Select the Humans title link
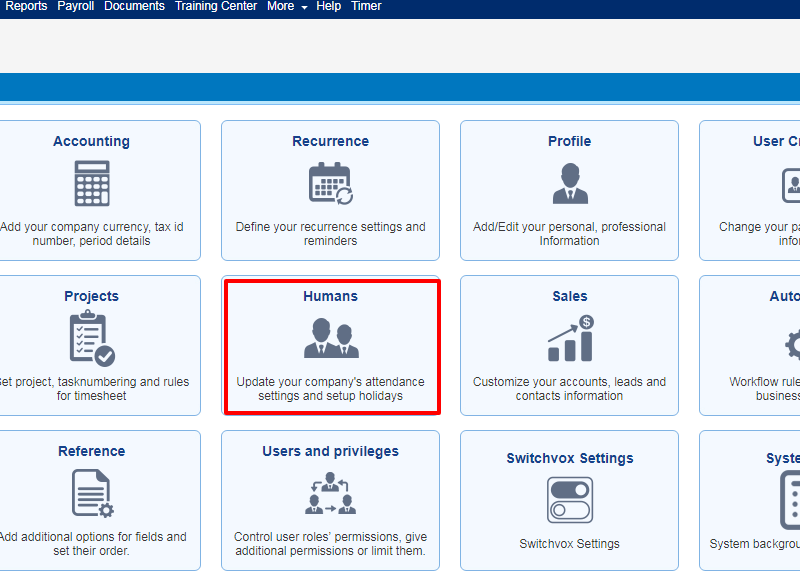 [331, 296]
